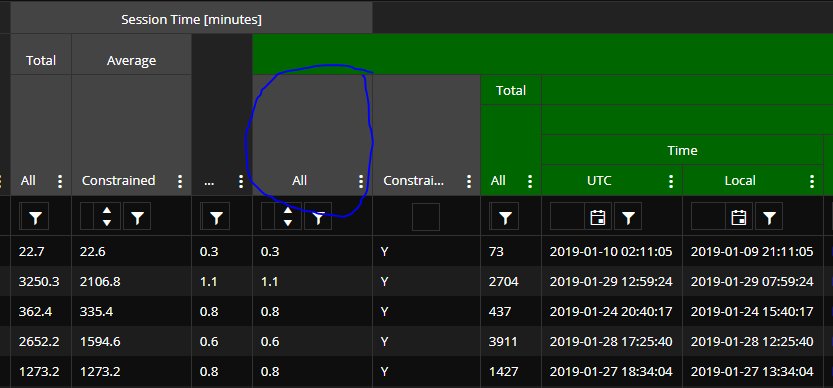Select cell with value 3250.3

(41, 281)
